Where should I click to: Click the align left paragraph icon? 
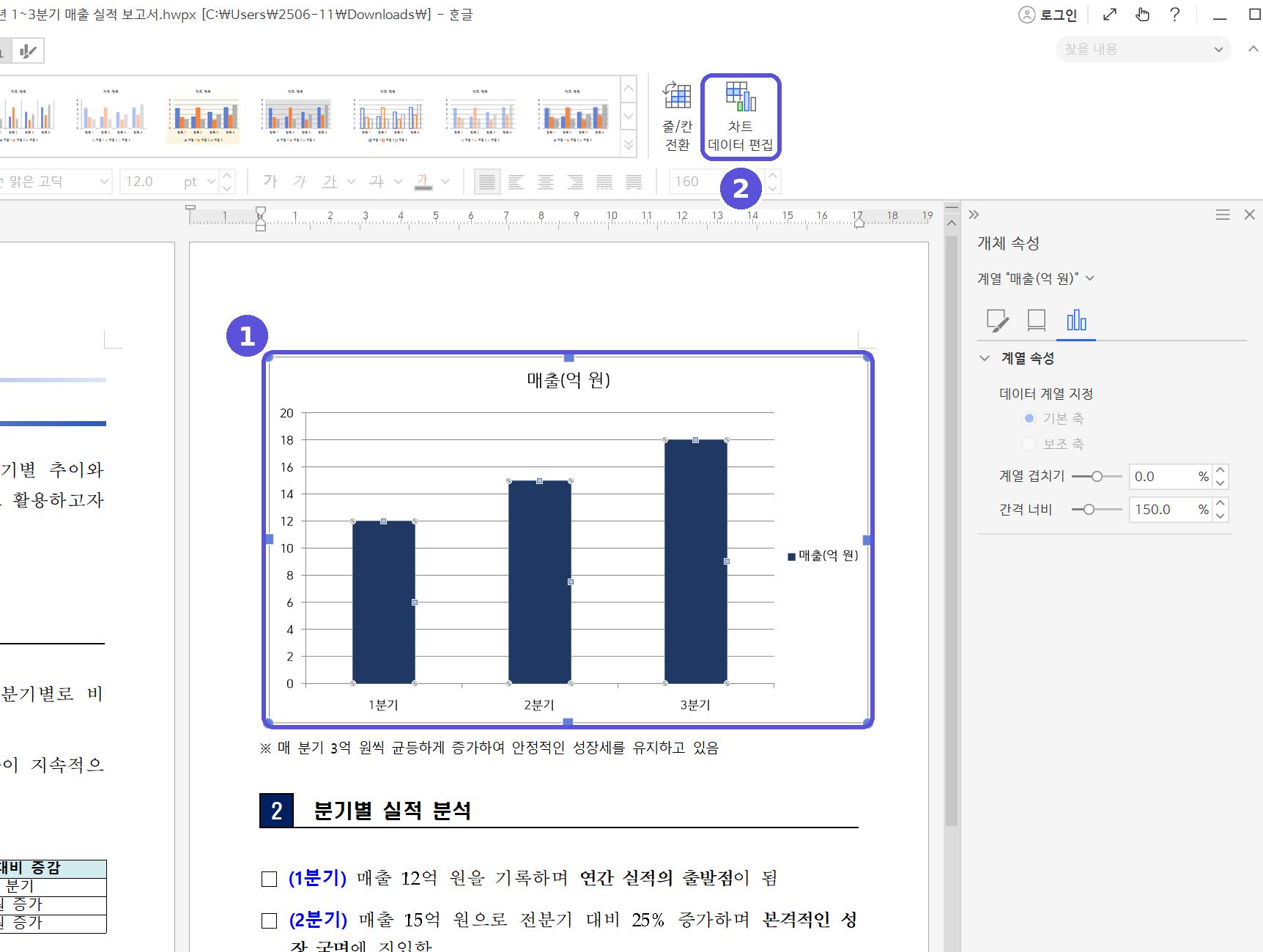[516, 182]
